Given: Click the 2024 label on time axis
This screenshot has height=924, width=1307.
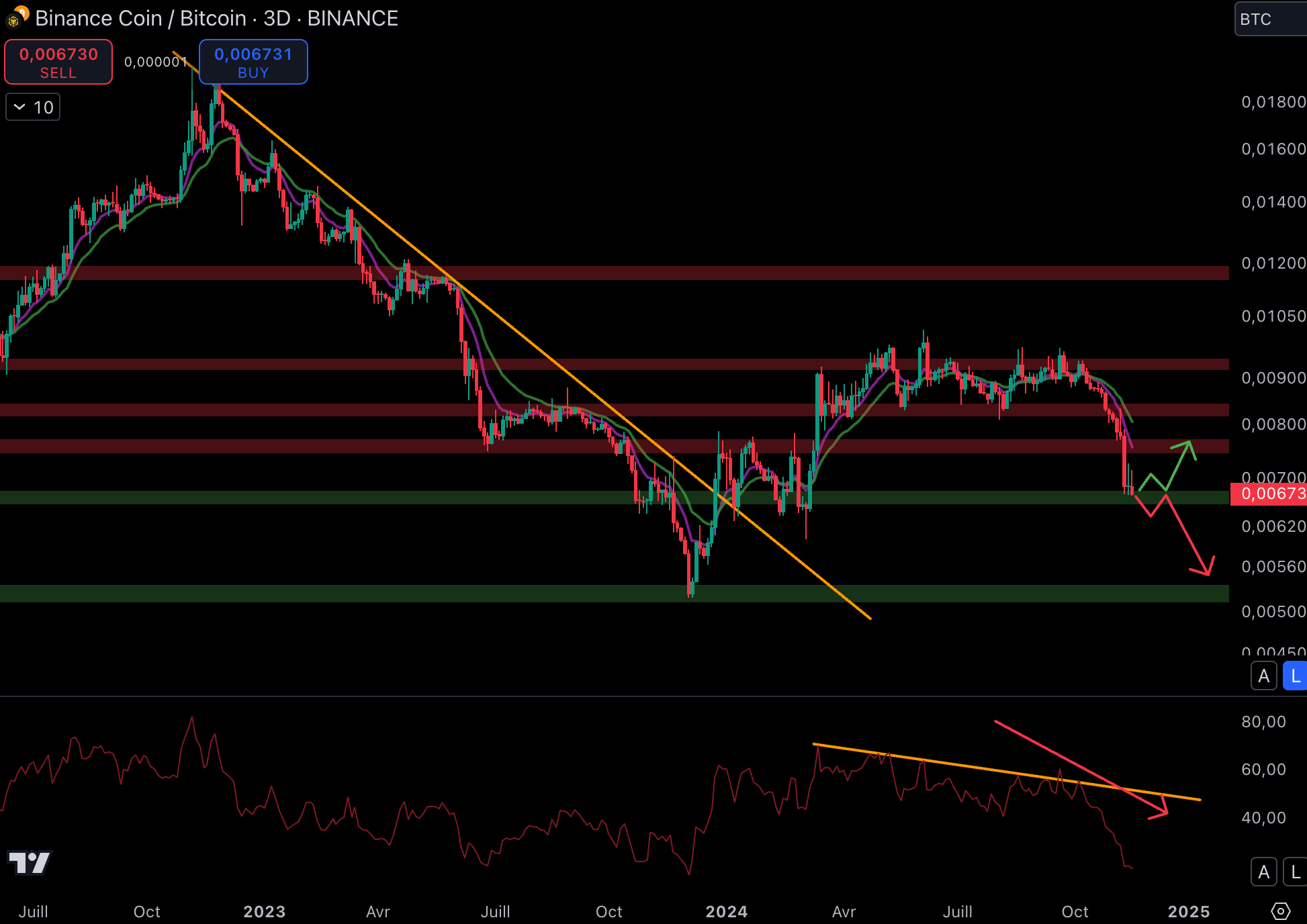Looking at the screenshot, I should [x=726, y=911].
